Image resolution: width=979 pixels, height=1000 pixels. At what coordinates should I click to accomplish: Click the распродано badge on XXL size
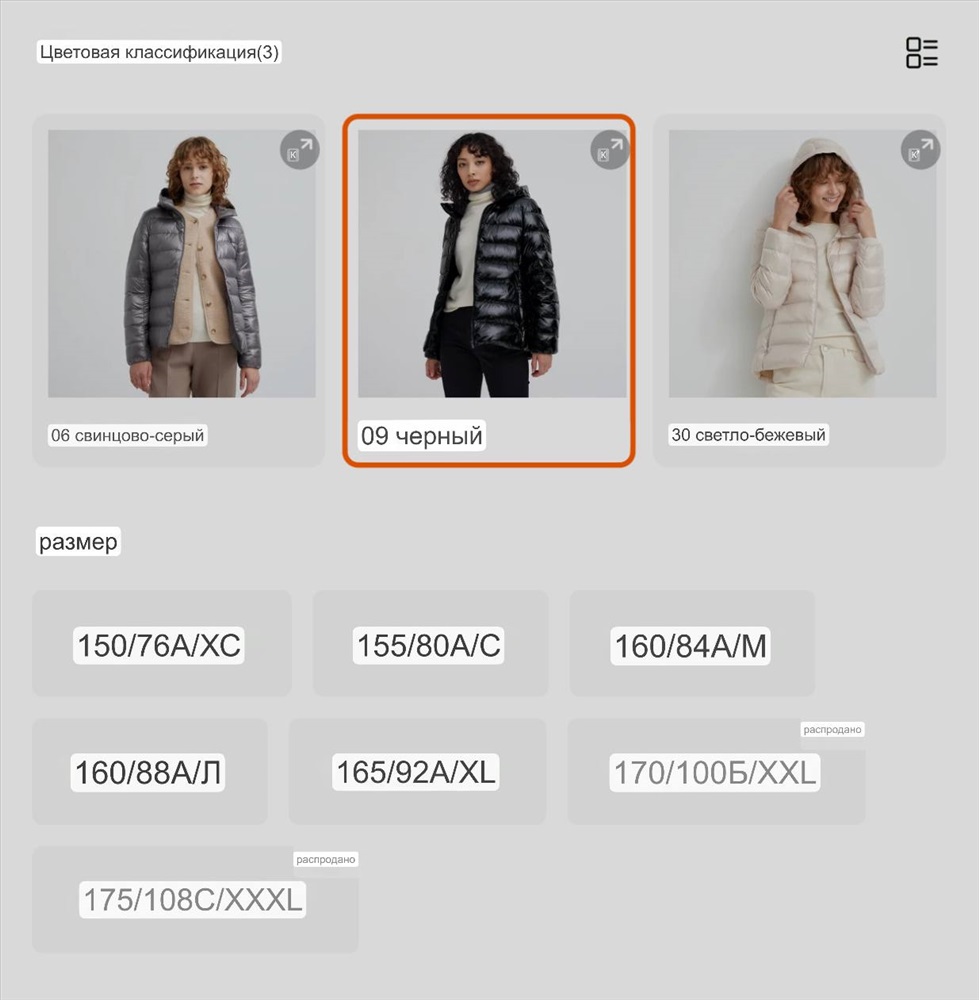(832, 730)
